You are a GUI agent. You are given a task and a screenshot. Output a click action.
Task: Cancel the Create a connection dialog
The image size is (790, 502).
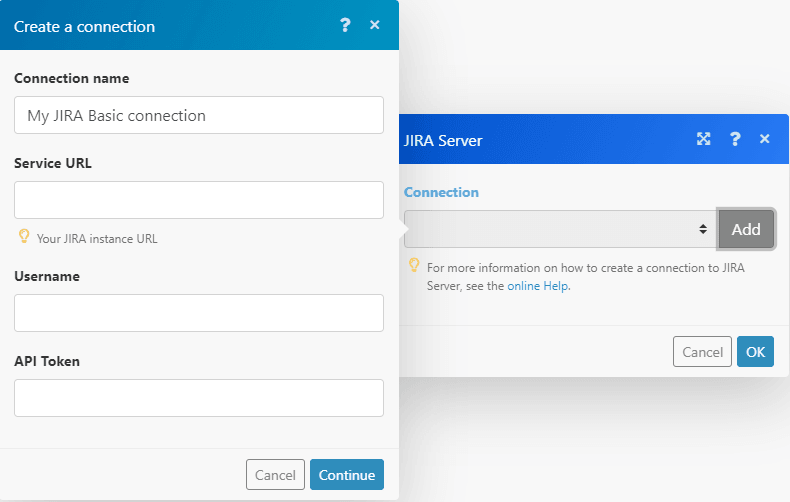[275, 475]
